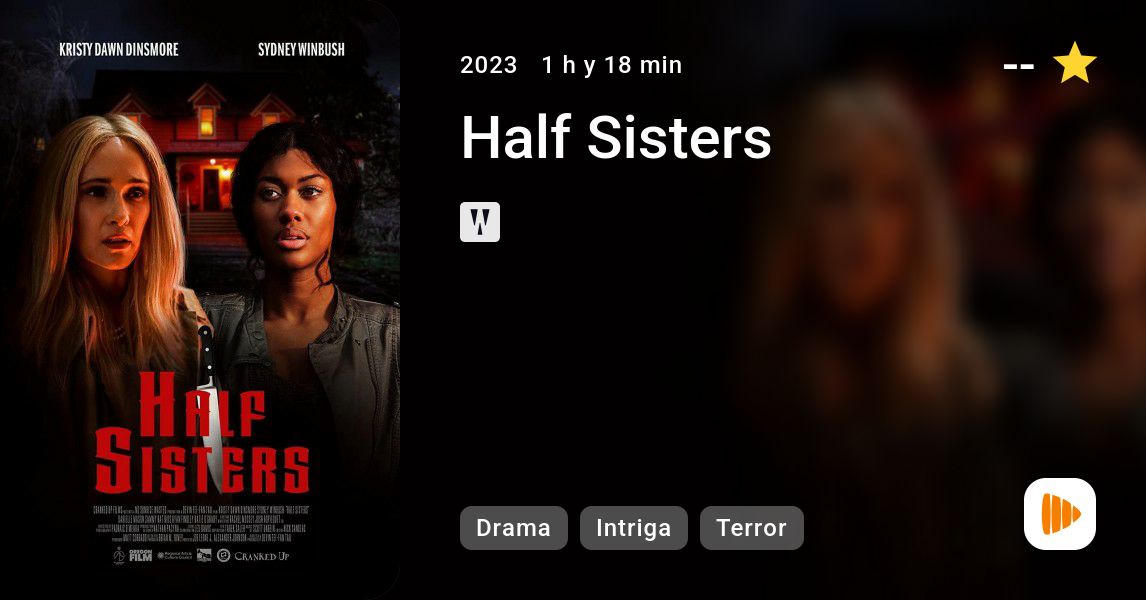Click the Cranked Up logo on poster
The height and width of the screenshot is (600, 1146).
point(254,555)
